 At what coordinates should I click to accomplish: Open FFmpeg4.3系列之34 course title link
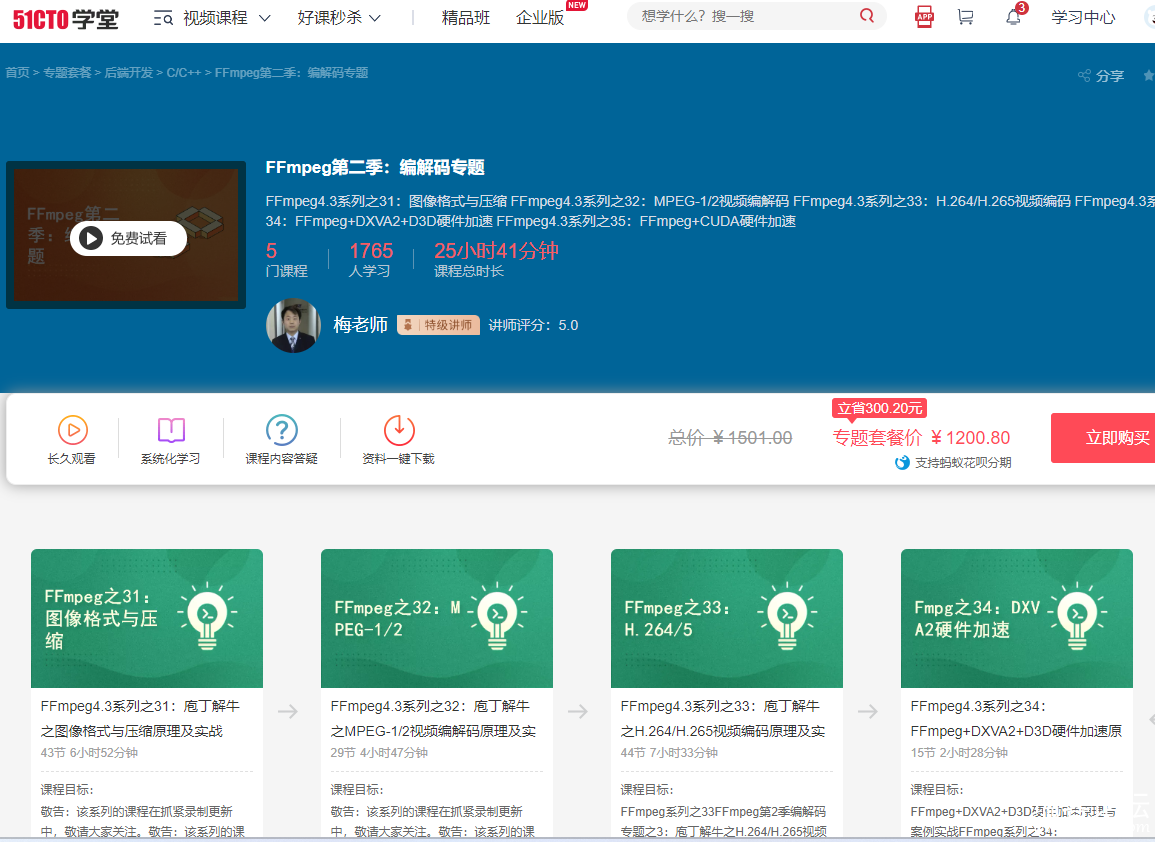(1017, 718)
